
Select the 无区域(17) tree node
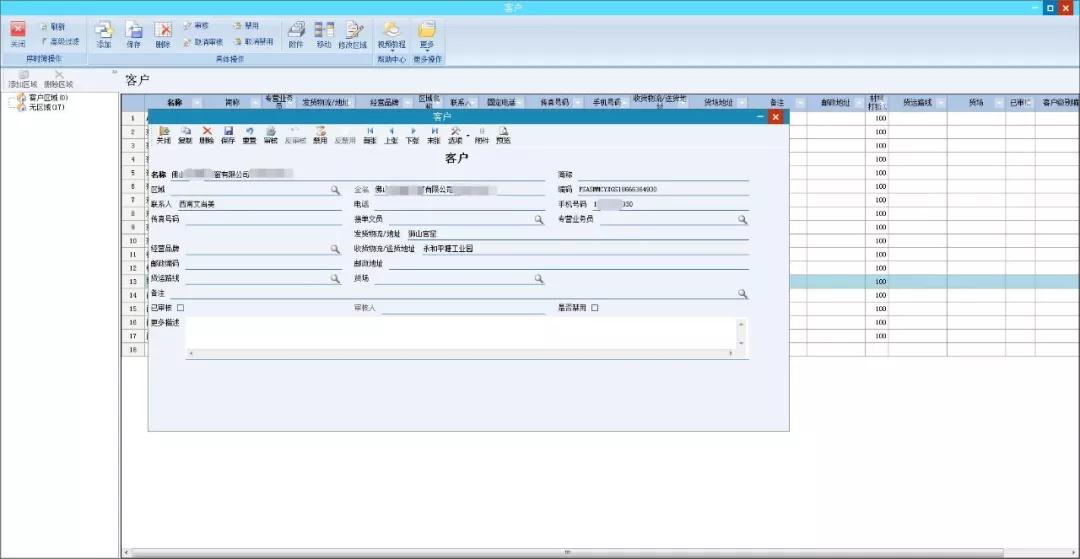pos(43,107)
